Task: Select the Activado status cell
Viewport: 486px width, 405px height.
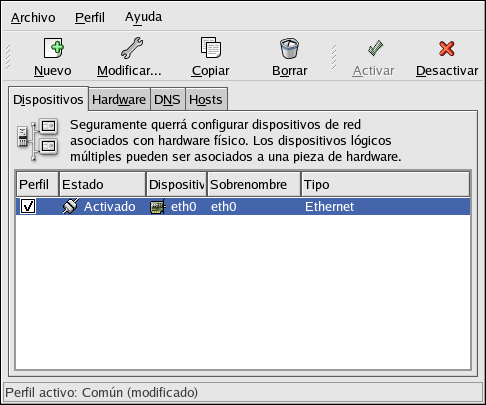Action: click(x=110, y=207)
